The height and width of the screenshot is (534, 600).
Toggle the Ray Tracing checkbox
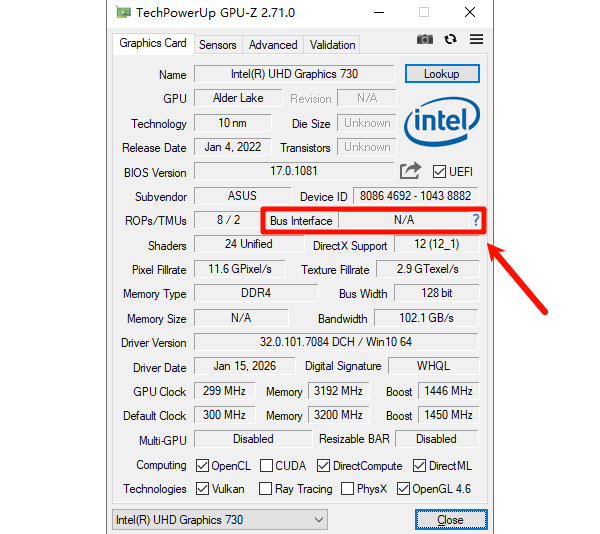[x=265, y=489]
